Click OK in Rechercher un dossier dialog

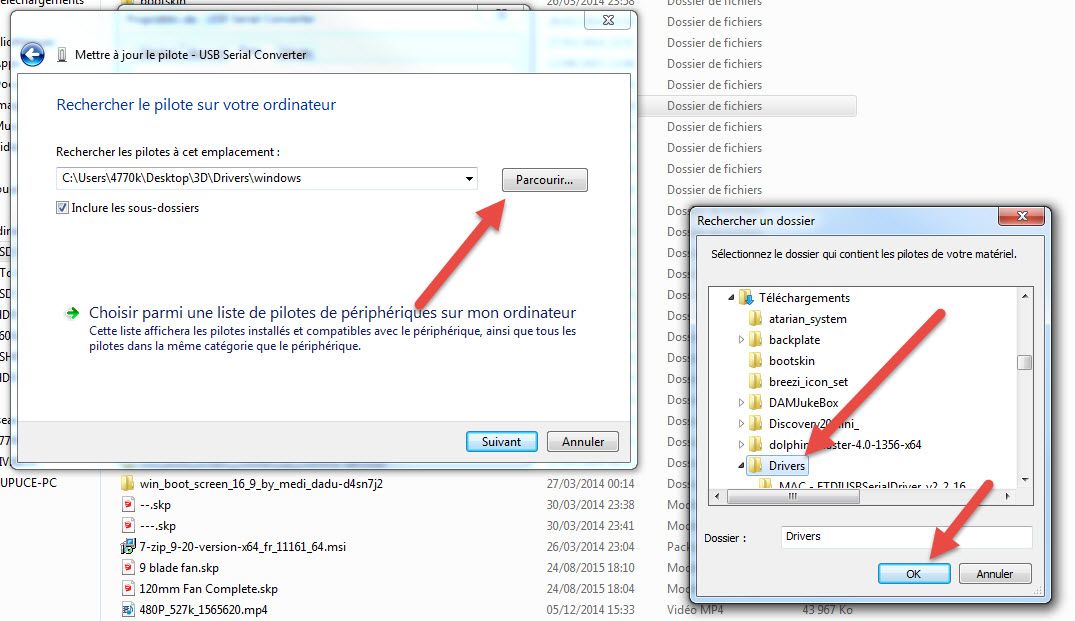click(914, 574)
